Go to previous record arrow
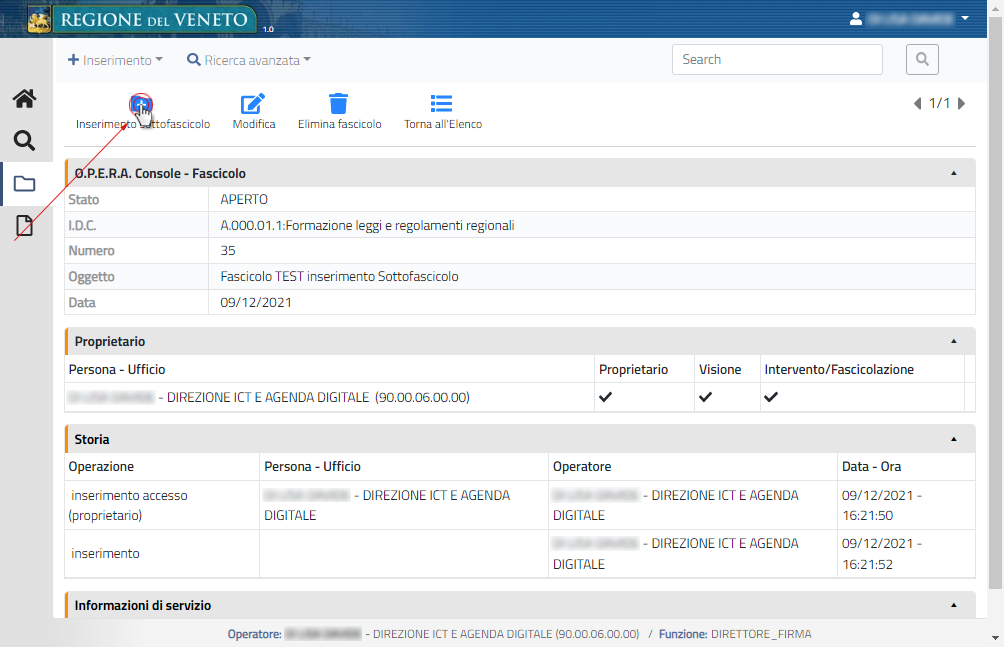This screenshot has height=647, width=1004. point(918,103)
